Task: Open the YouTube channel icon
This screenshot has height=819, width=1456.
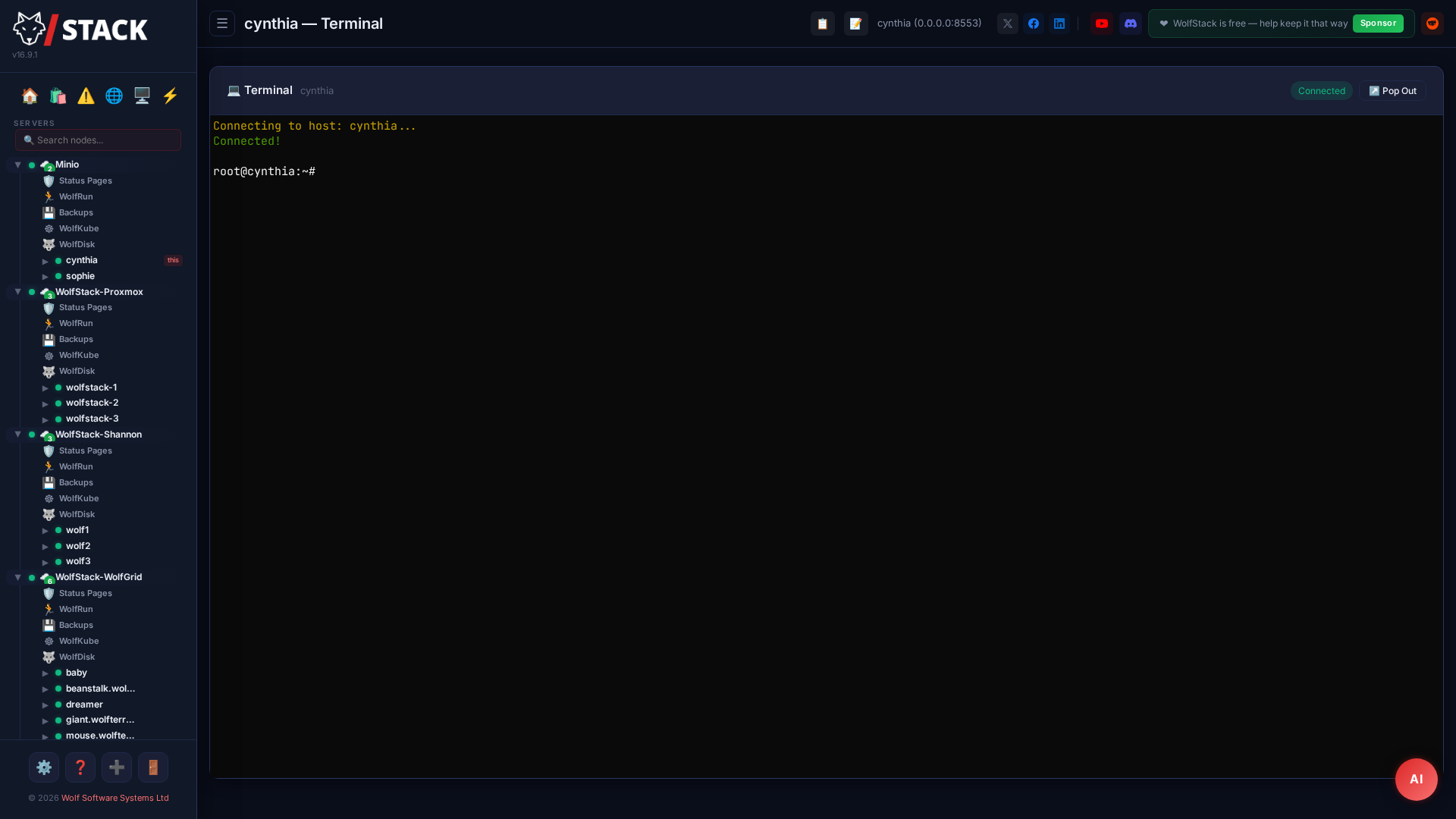Action: pyautogui.click(x=1102, y=24)
